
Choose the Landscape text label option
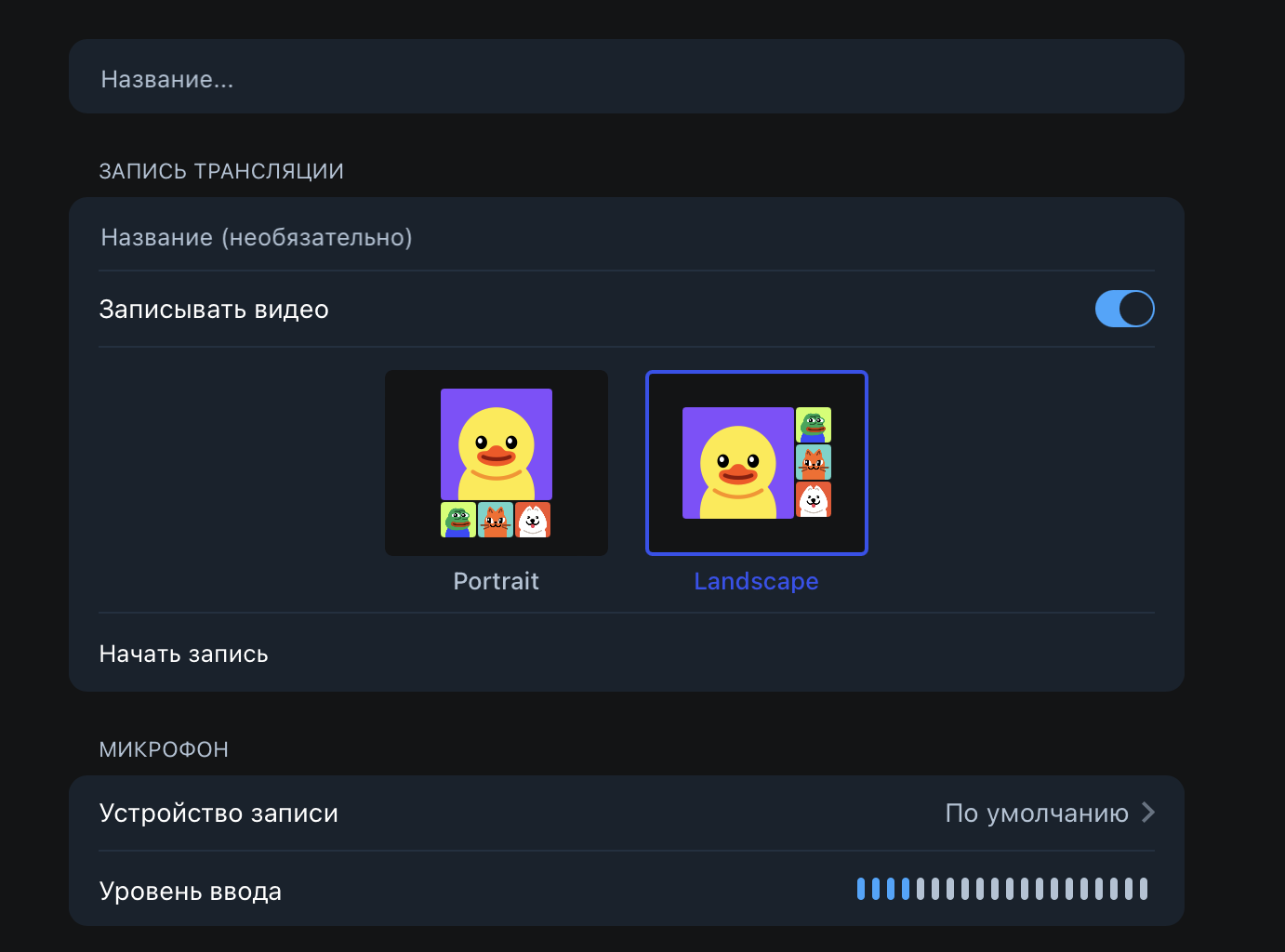(756, 581)
